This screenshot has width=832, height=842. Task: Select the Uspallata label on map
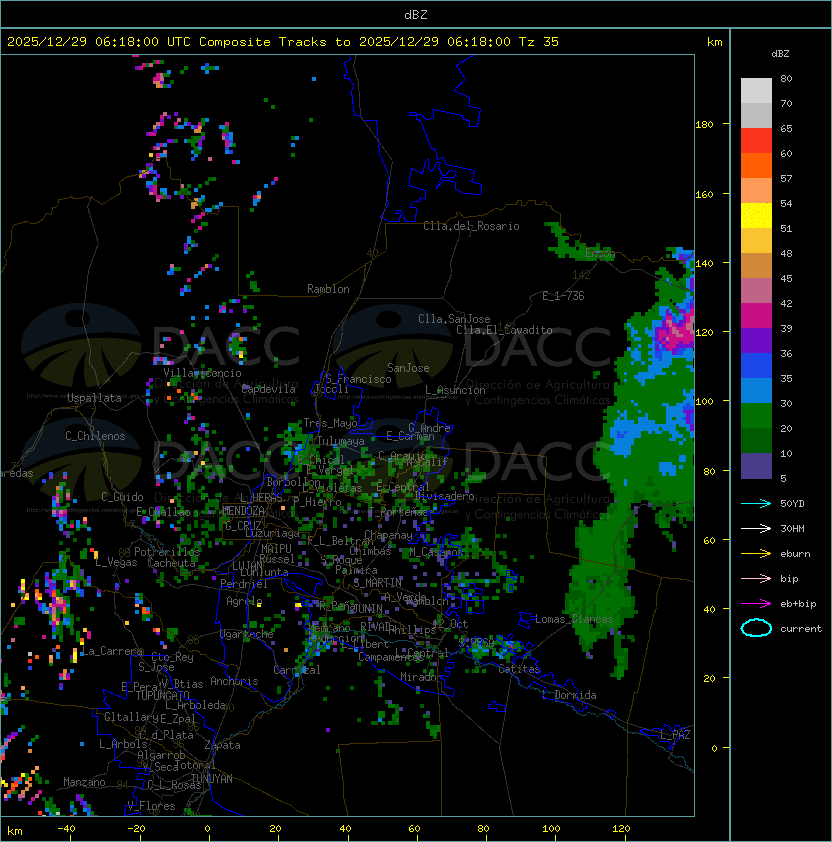(x=95, y=398)
